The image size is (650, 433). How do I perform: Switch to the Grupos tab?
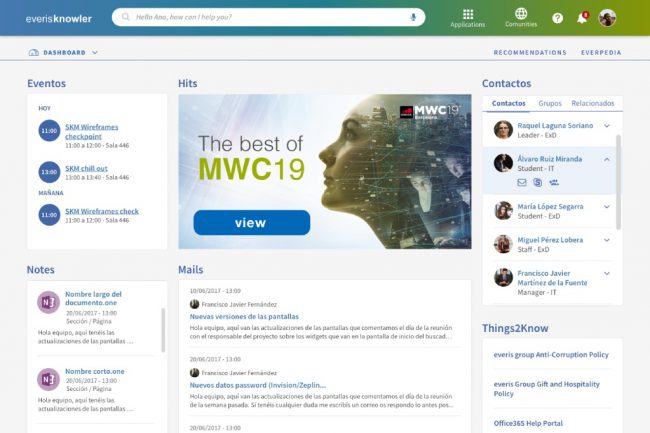tap(550, 103)
